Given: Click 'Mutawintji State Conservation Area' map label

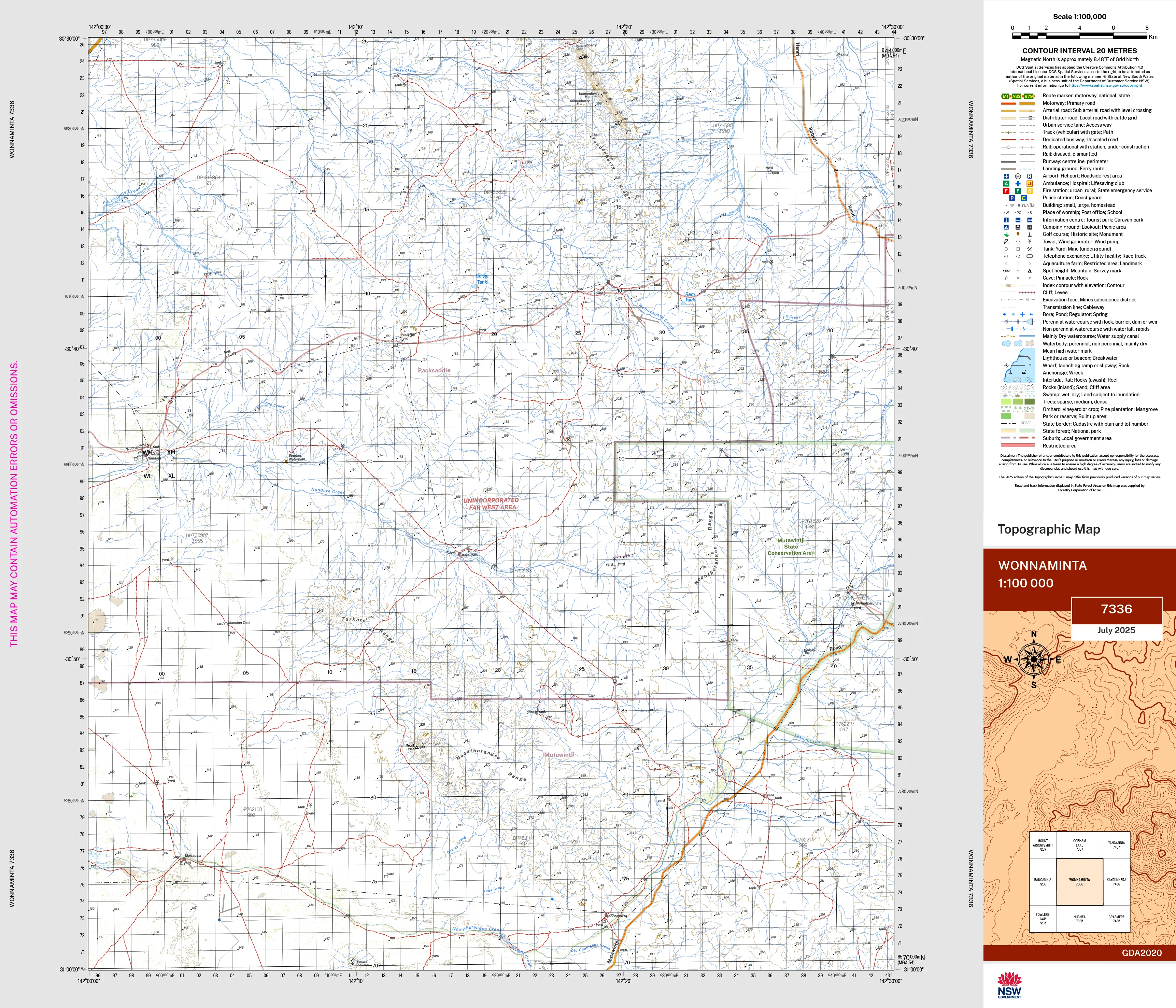Looking at the screenshot, I should [x=791, y=547].
